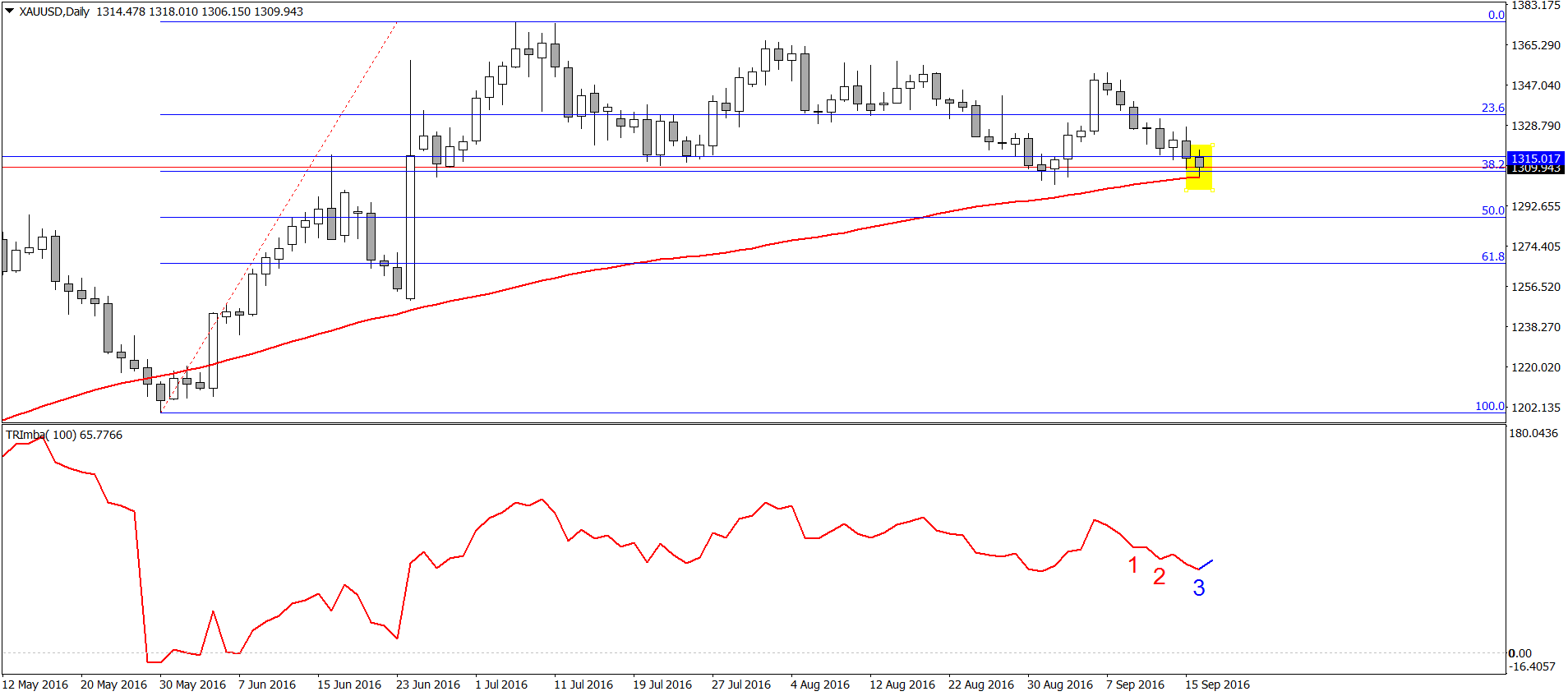Select the 50.0 Fibonacci level label
Screen dimensions: 1568x696
pyautogui.click(x=1493, y=210)
